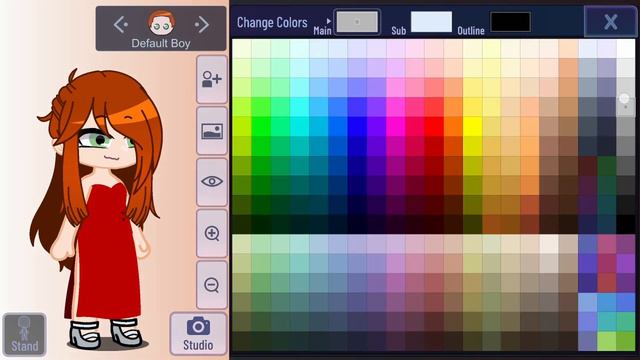This screenshot has width=640, height=360.
Task: Open Studio with the camera button
Action: click(198, 333)
